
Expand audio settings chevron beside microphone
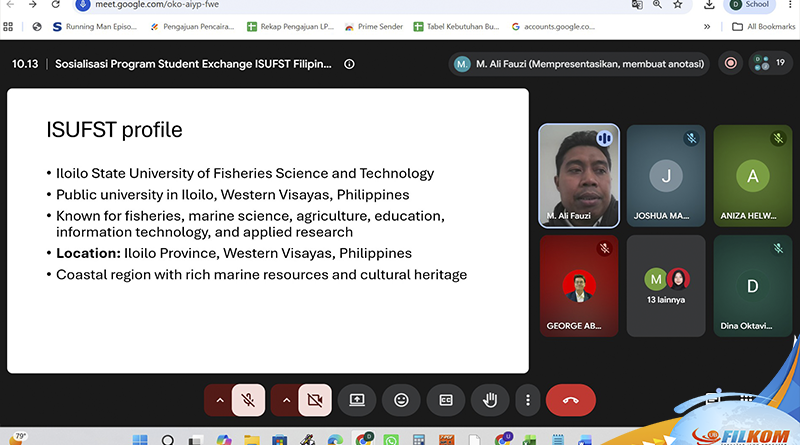[220, 400]
